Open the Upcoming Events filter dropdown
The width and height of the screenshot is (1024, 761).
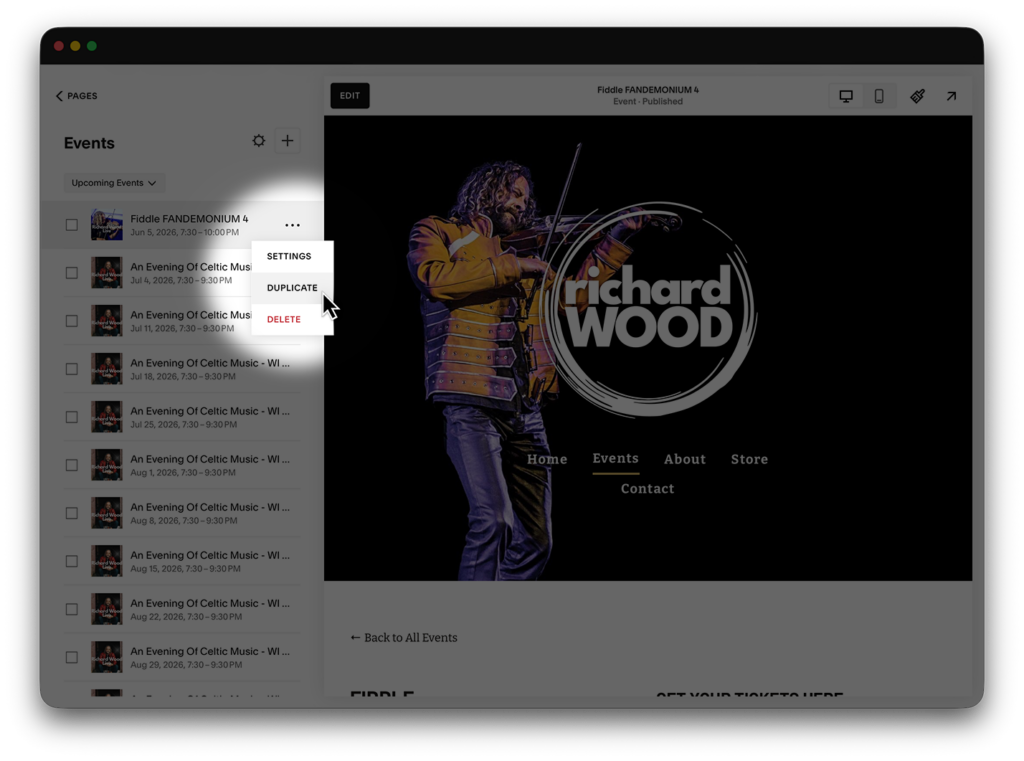click(x=114, y=183)
